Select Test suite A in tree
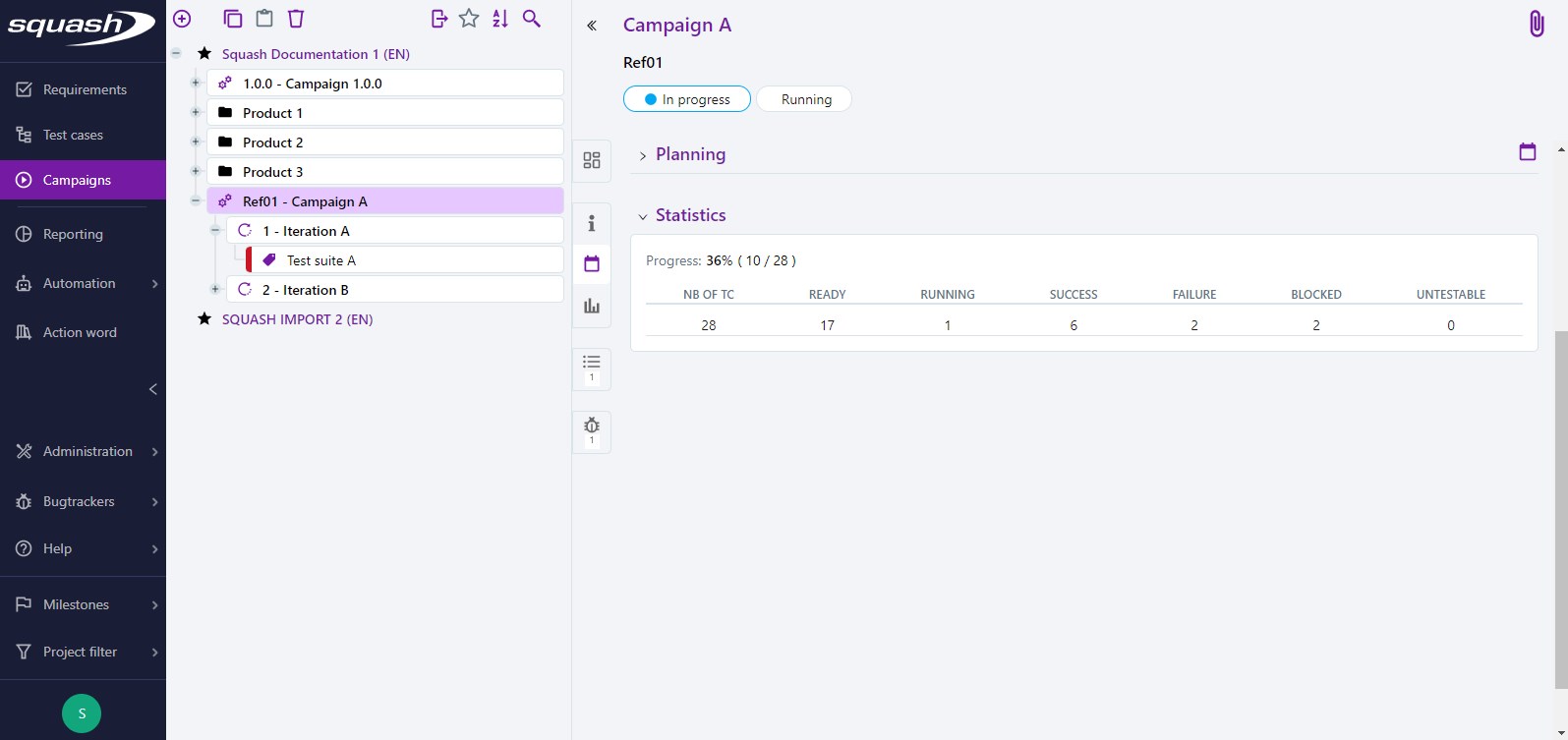The height and width of the screenshot is (740, 1568). coord(321,260)
